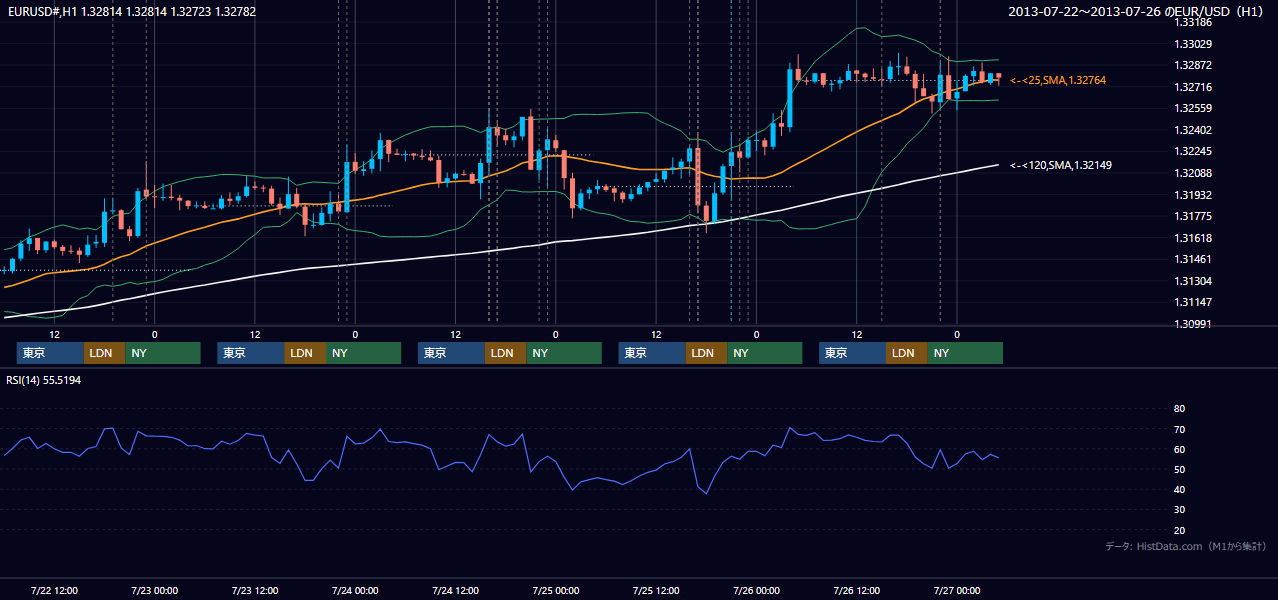
Task: Click the RSI(14) 55.5194 indicator label
Action: [44, 380]
